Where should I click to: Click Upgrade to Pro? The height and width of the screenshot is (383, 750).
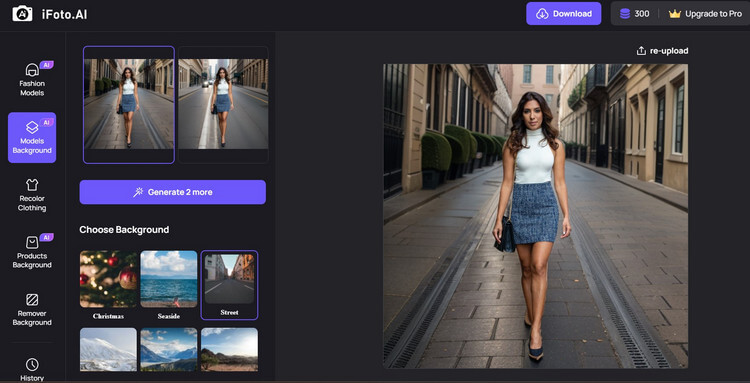tap(706, 14)
